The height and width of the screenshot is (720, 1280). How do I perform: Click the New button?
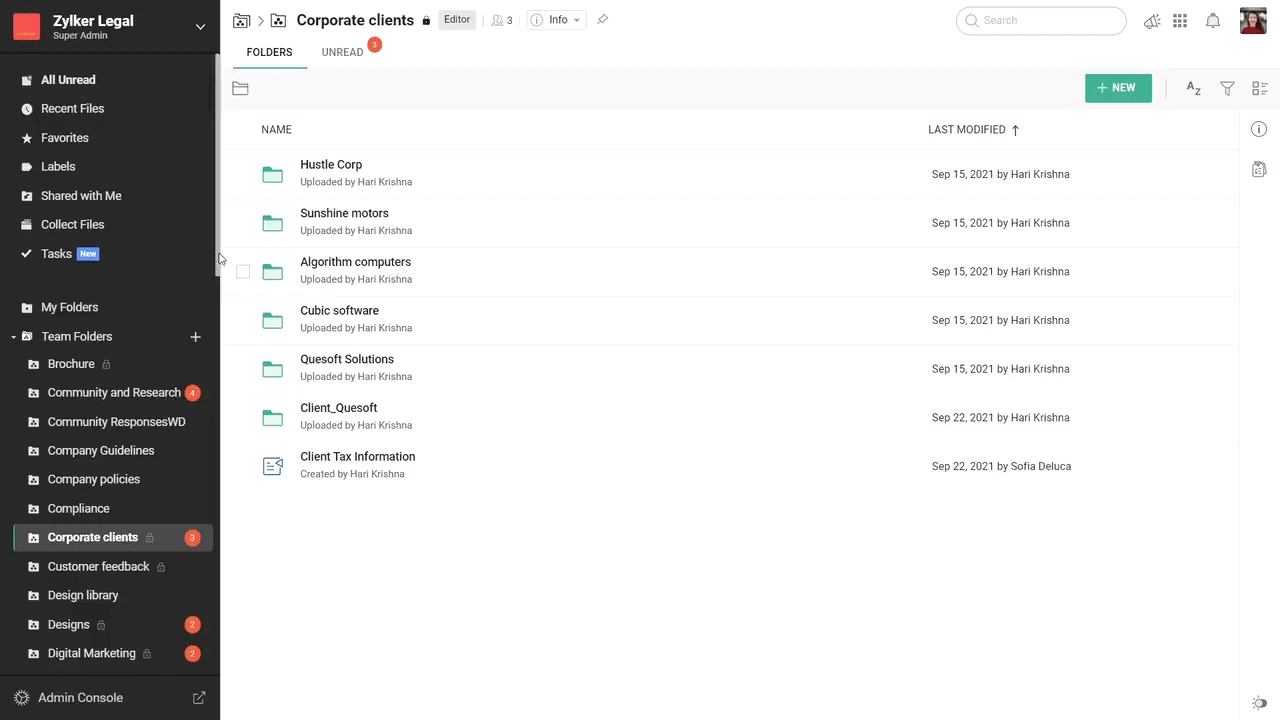(1117, 88)
